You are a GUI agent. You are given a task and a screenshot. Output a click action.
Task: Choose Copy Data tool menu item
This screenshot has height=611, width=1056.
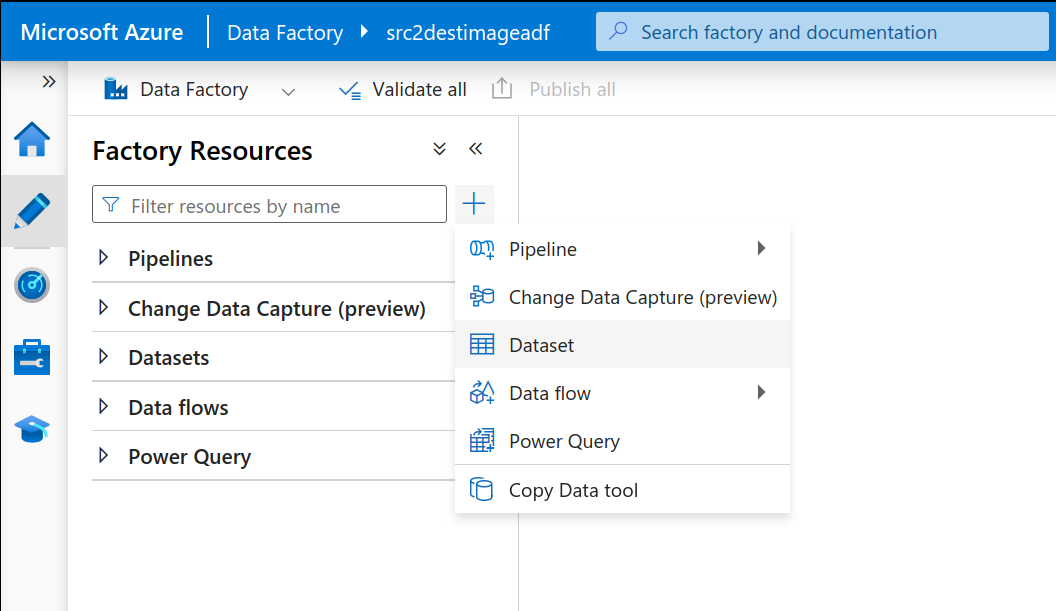622,490
